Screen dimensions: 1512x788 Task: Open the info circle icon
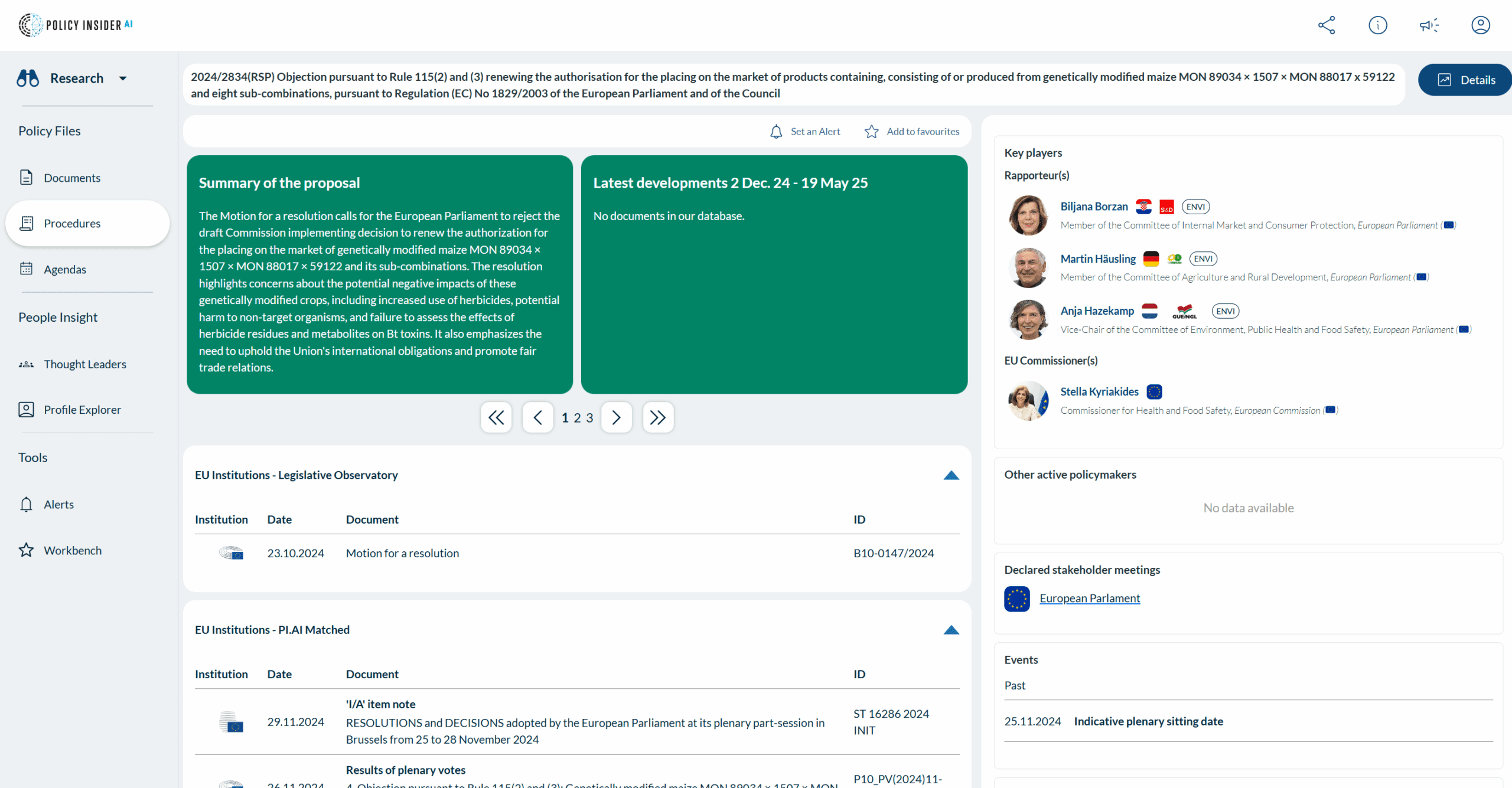(1377, 25)
